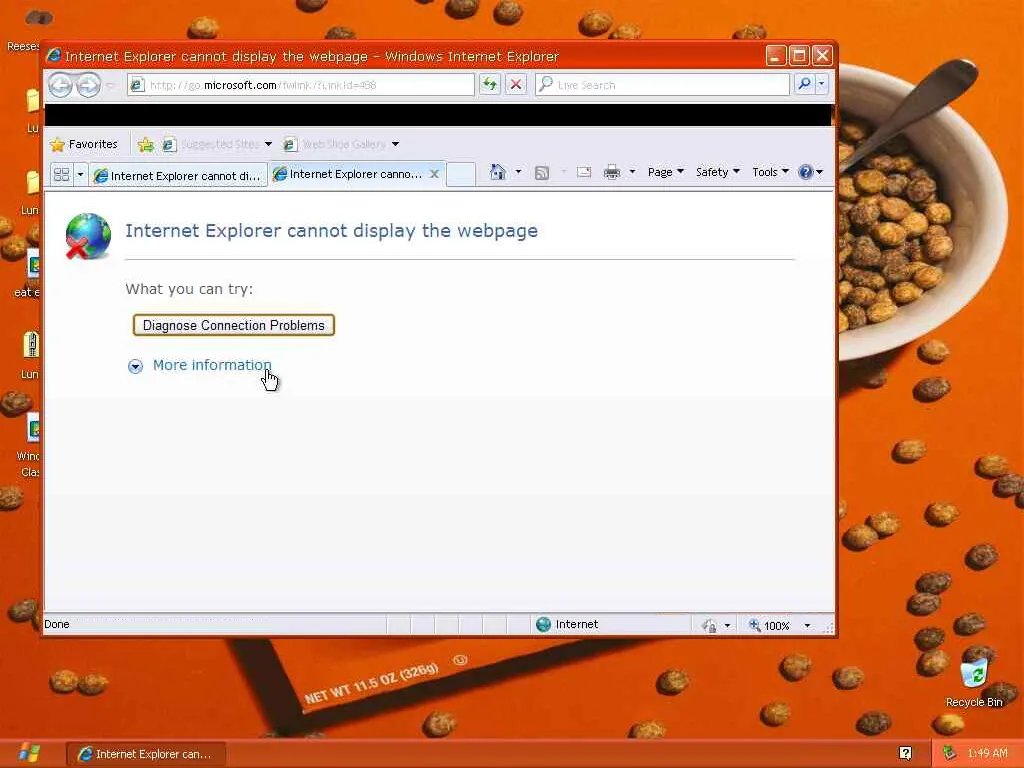Image resolution: width=1024 pixels, height=768 pixels.
Task: Open Suggested Sites favorites link
Action: pos(210,144)
